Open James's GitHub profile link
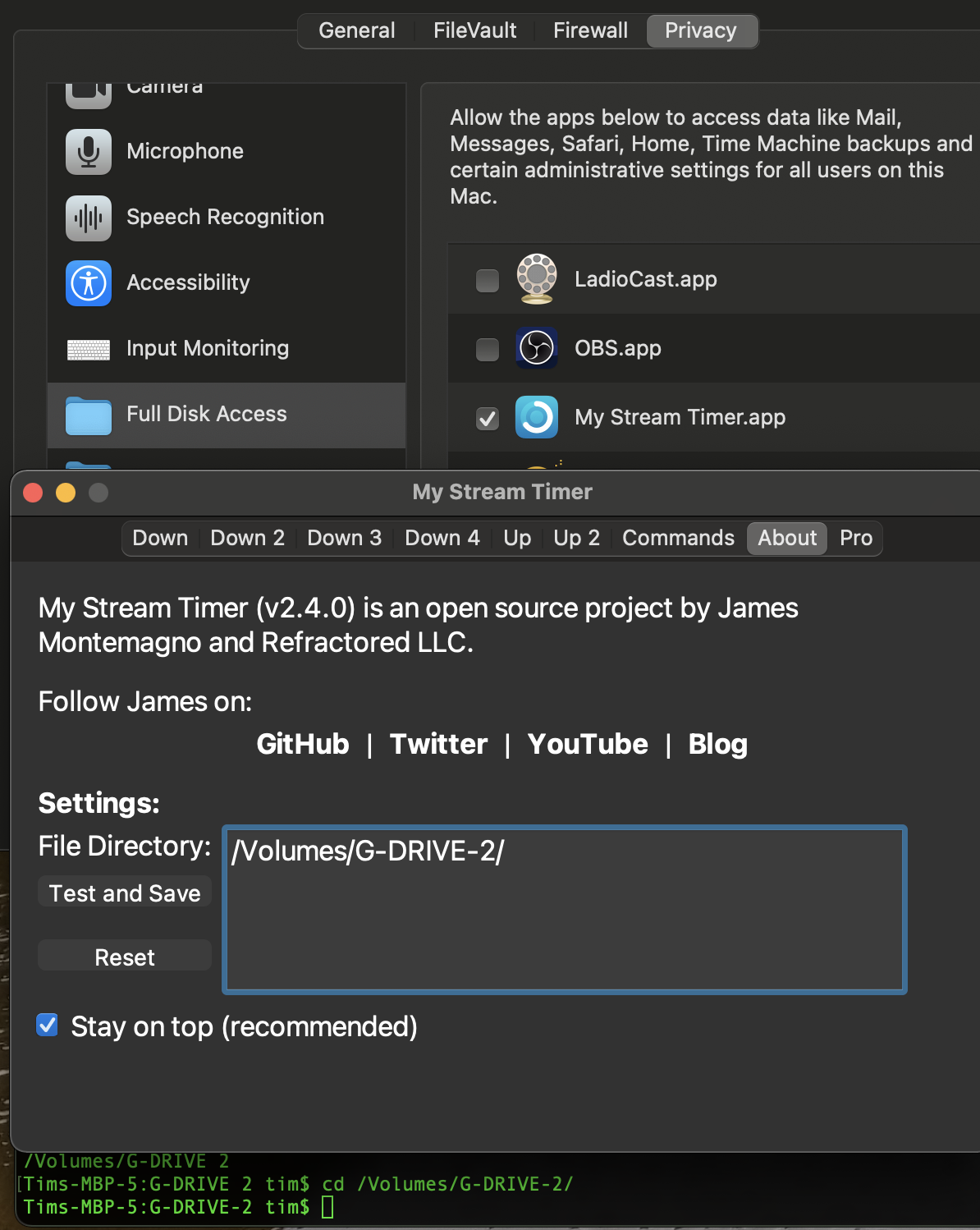This screenshot has height=1230, width=980. tap(302, 744)
